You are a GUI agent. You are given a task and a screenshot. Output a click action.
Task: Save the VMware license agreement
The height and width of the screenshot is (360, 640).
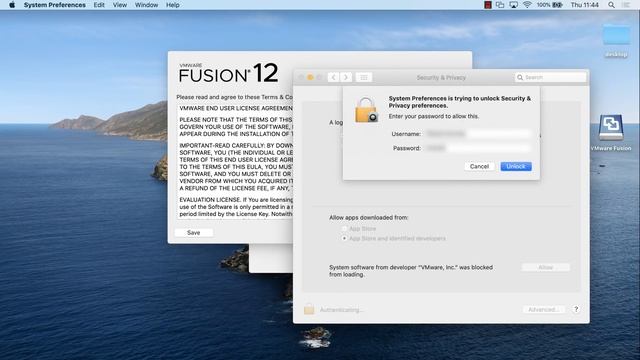pos(193,232)
